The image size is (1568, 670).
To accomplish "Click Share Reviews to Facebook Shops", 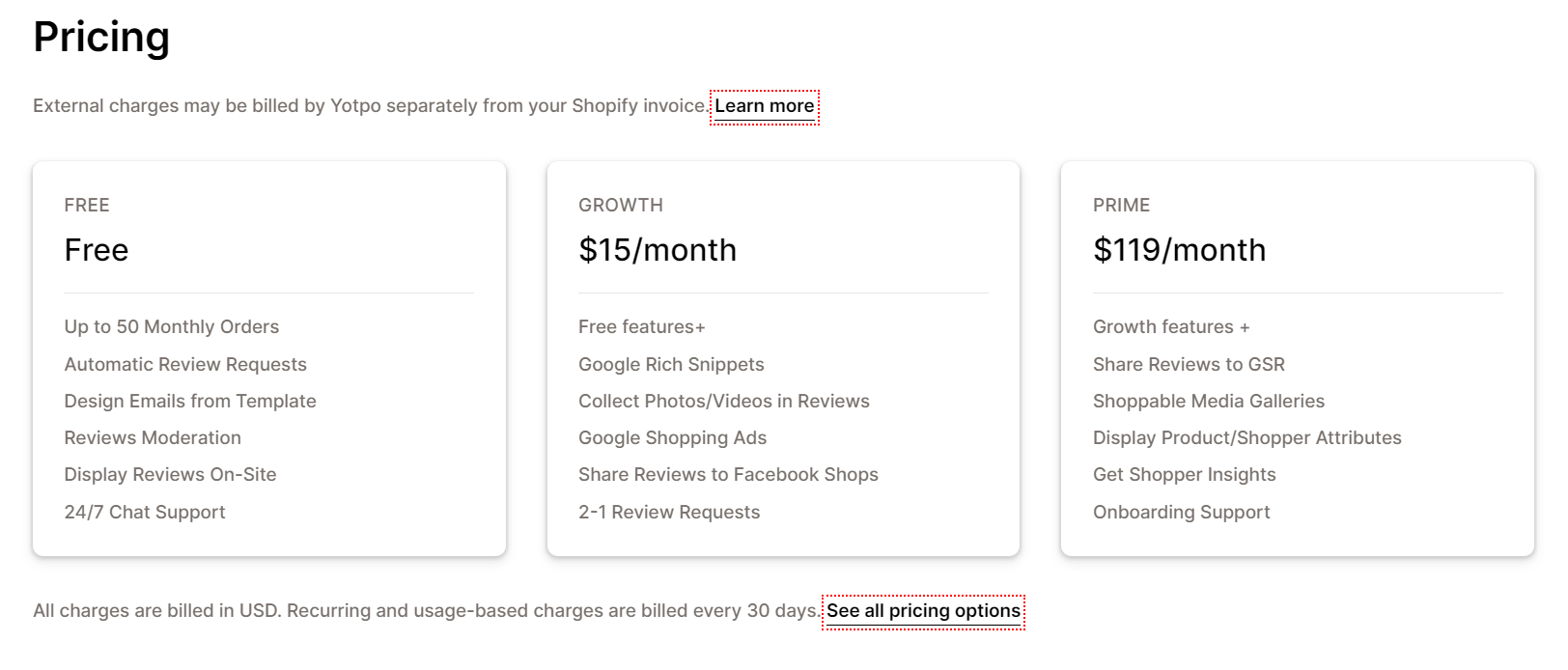I will pyautogui.click(x=728, y=475).
